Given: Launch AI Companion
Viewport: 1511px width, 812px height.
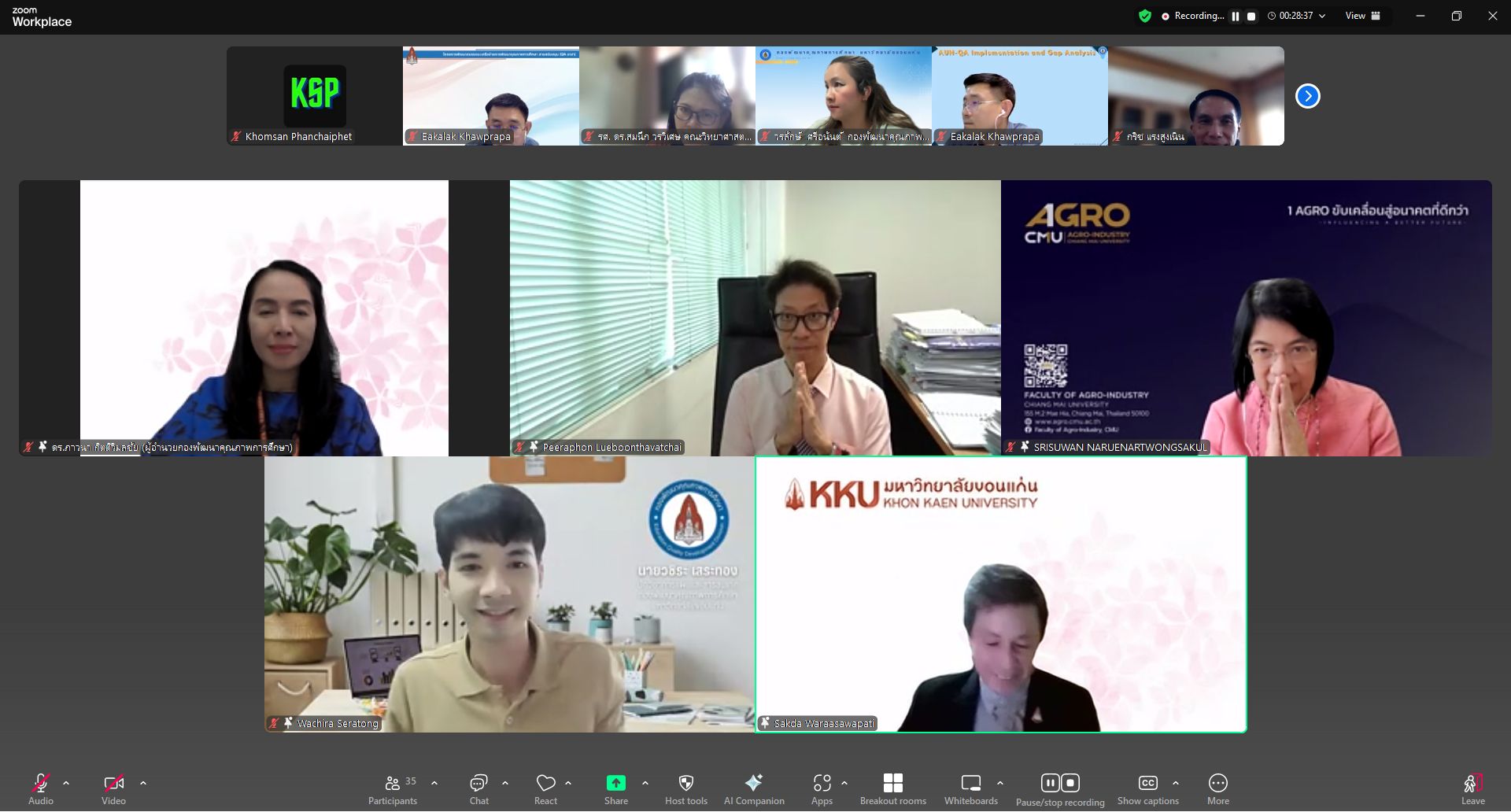Looking at the screenshot, I should 753,789.
